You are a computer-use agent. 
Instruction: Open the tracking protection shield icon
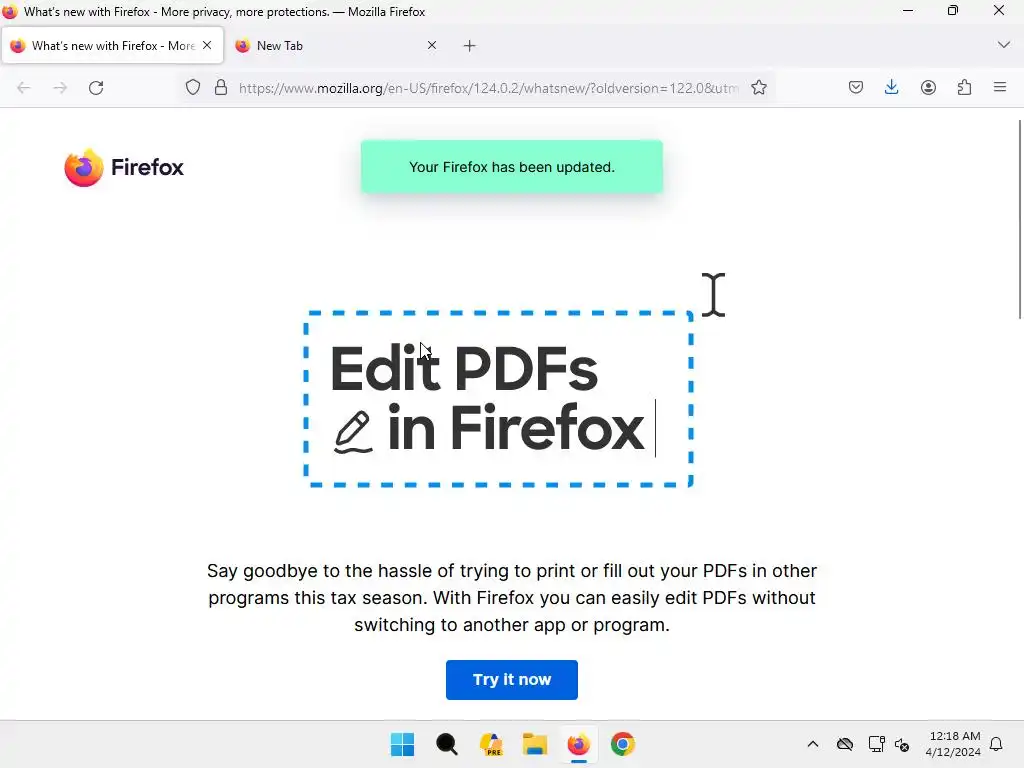click(193, 88)
